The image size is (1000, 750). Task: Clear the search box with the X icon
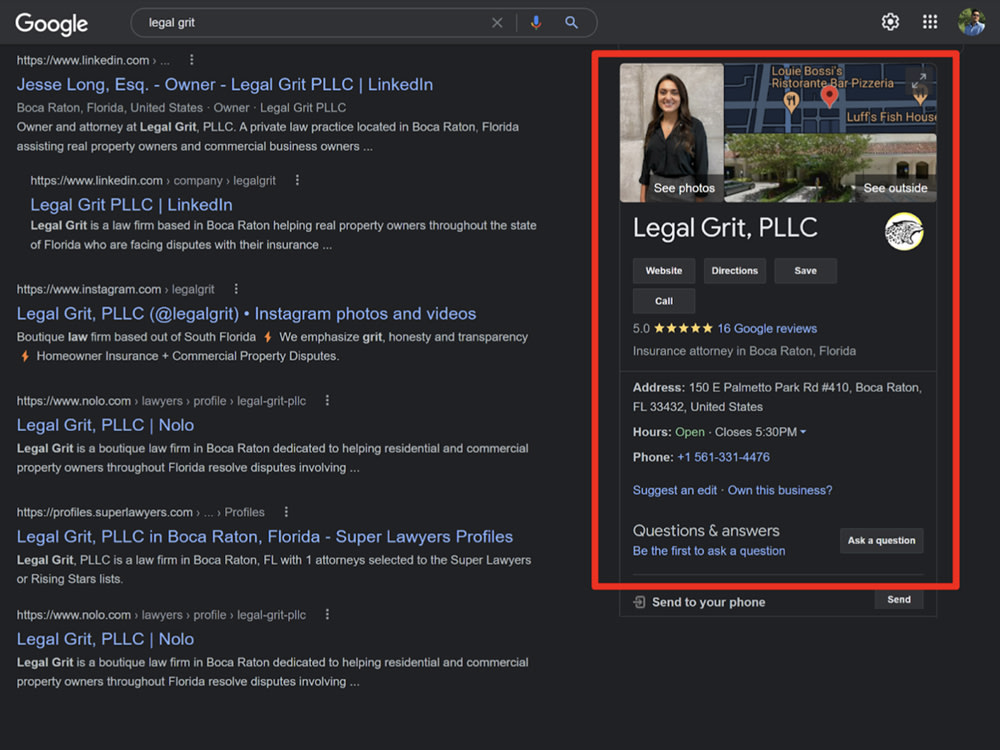pyautogui.click(x=497, y=23)
